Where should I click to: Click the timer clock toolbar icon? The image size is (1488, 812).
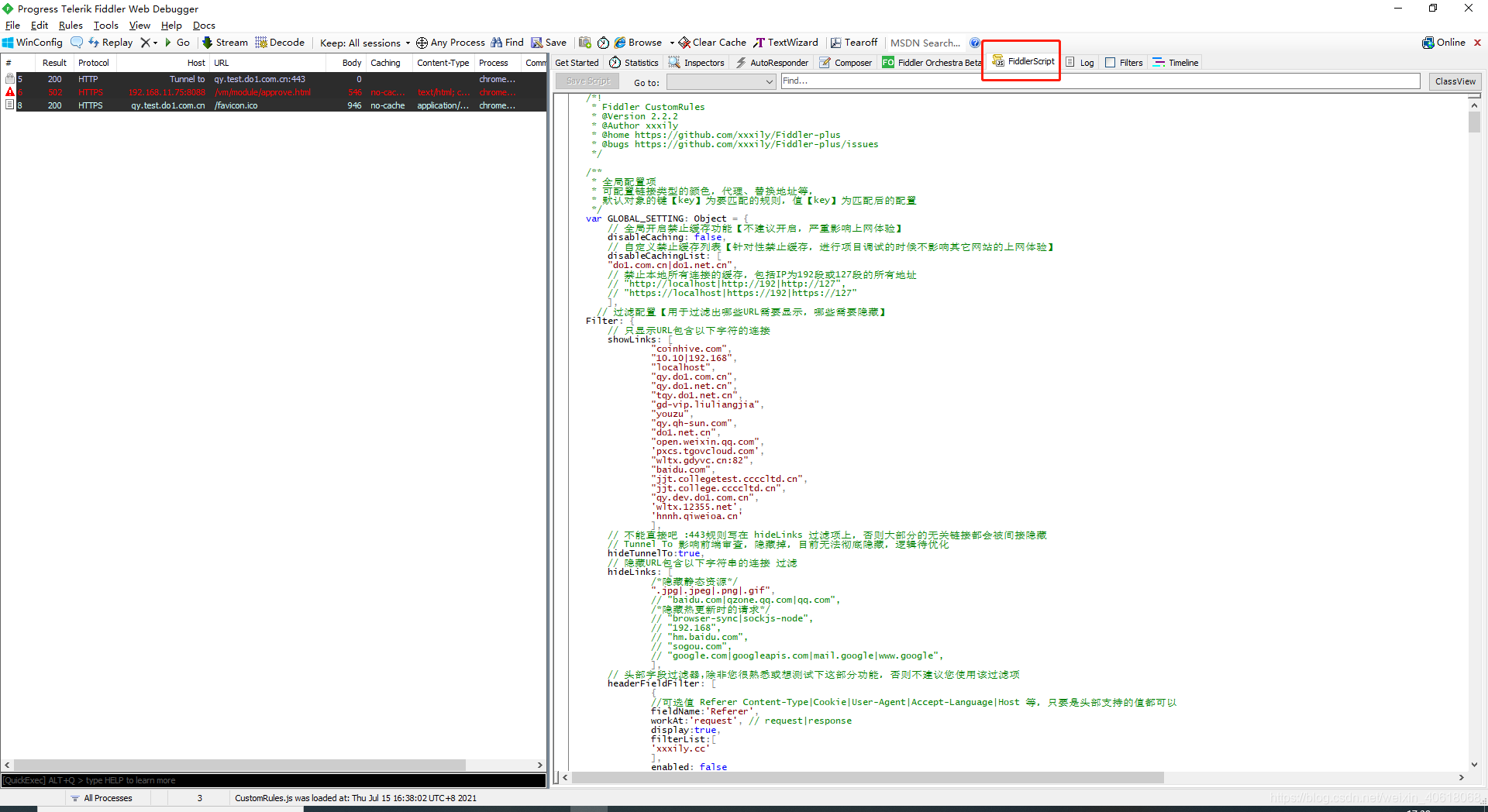(x=603, y=43)
